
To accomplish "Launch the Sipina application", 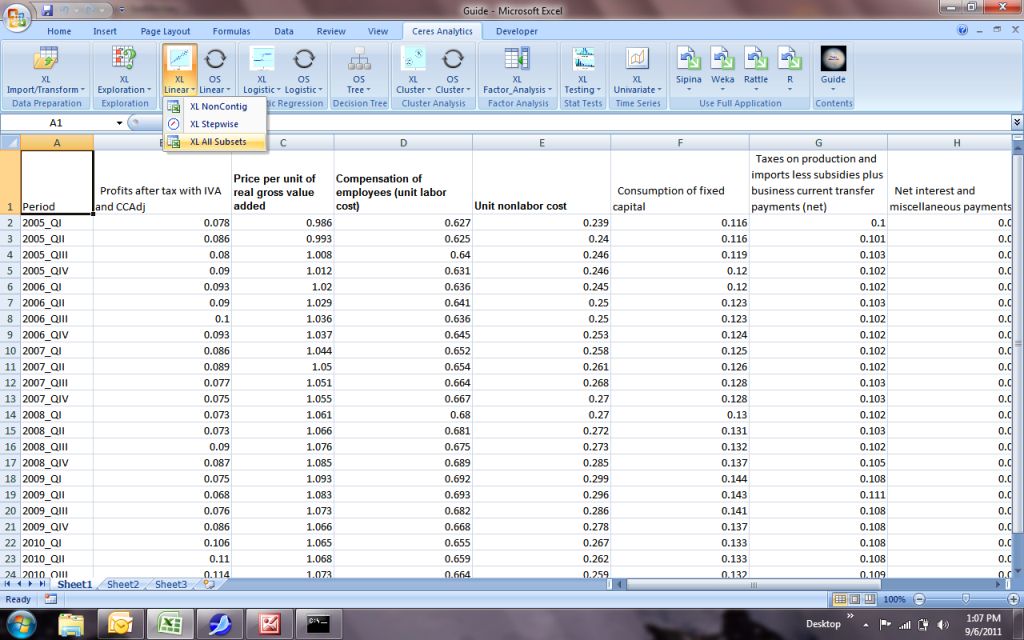I will point(688,68).
